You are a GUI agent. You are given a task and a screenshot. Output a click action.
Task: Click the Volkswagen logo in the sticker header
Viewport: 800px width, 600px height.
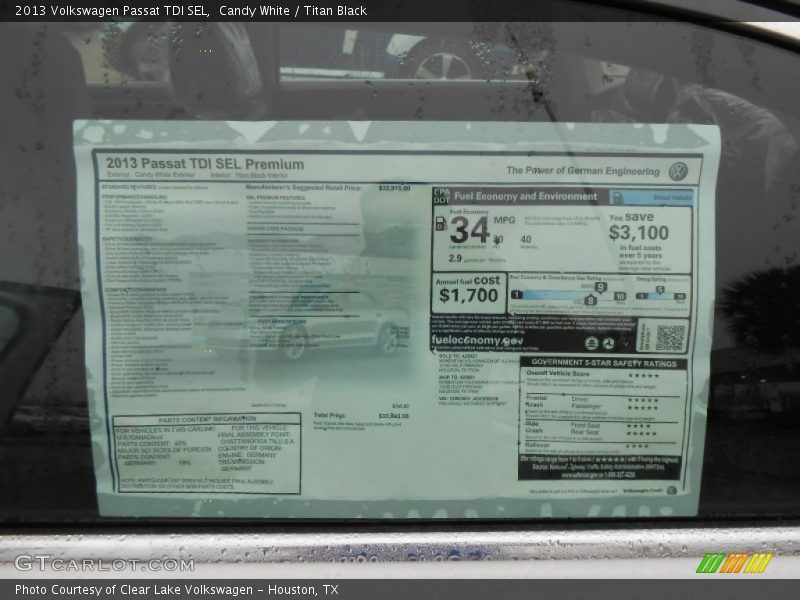pyautogui.click(x=678, y=171)
